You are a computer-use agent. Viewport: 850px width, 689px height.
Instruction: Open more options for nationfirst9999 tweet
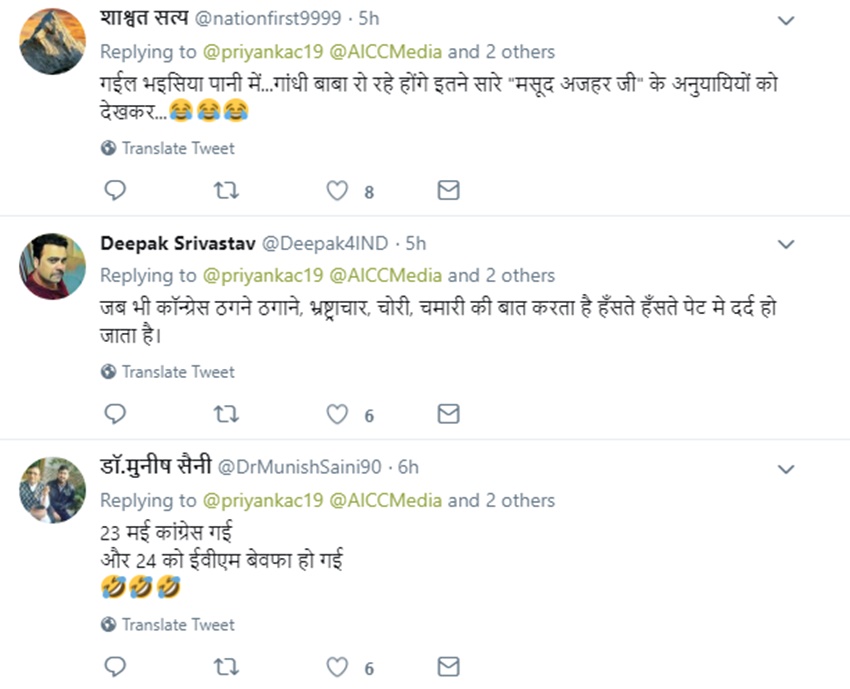point(787,20)
